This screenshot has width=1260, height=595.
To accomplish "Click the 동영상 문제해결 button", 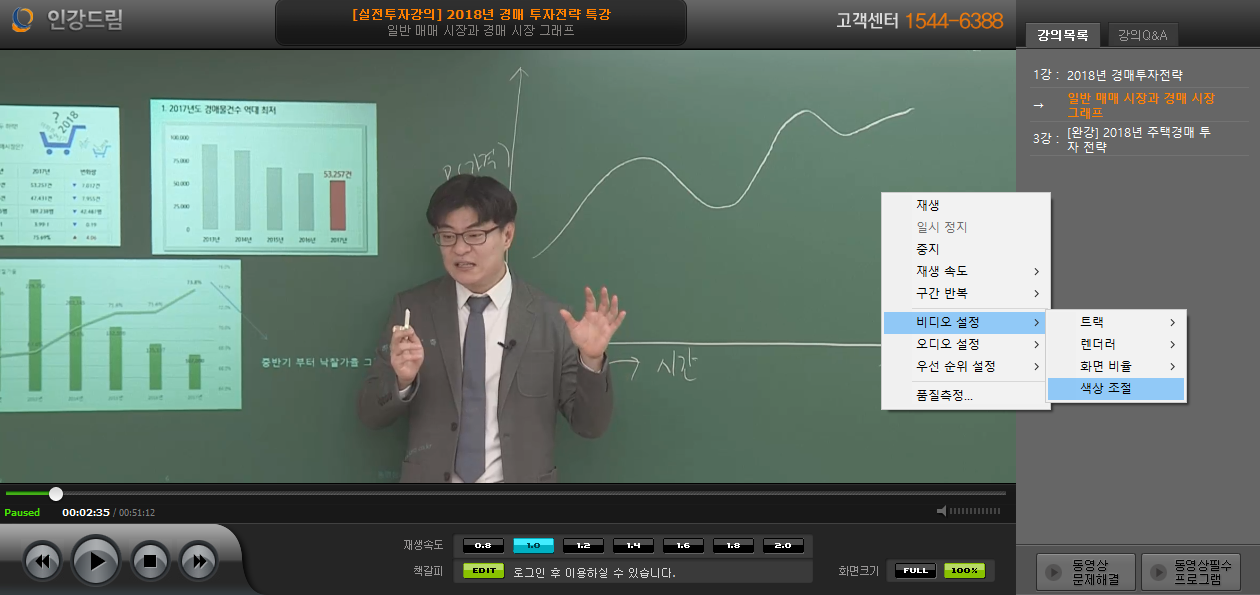I will 1086,573.
